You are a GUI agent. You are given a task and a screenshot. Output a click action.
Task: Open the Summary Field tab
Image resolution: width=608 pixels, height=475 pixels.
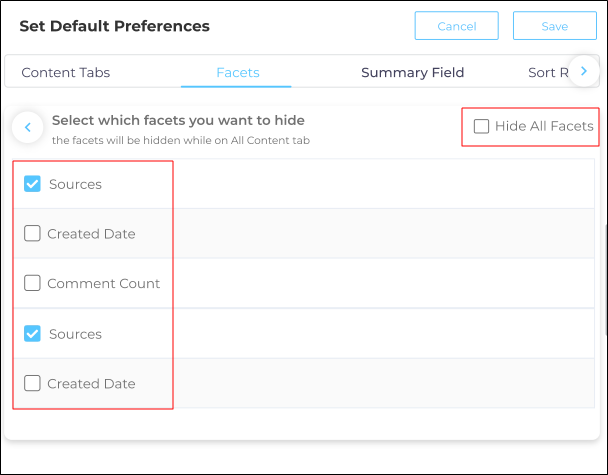412,72
